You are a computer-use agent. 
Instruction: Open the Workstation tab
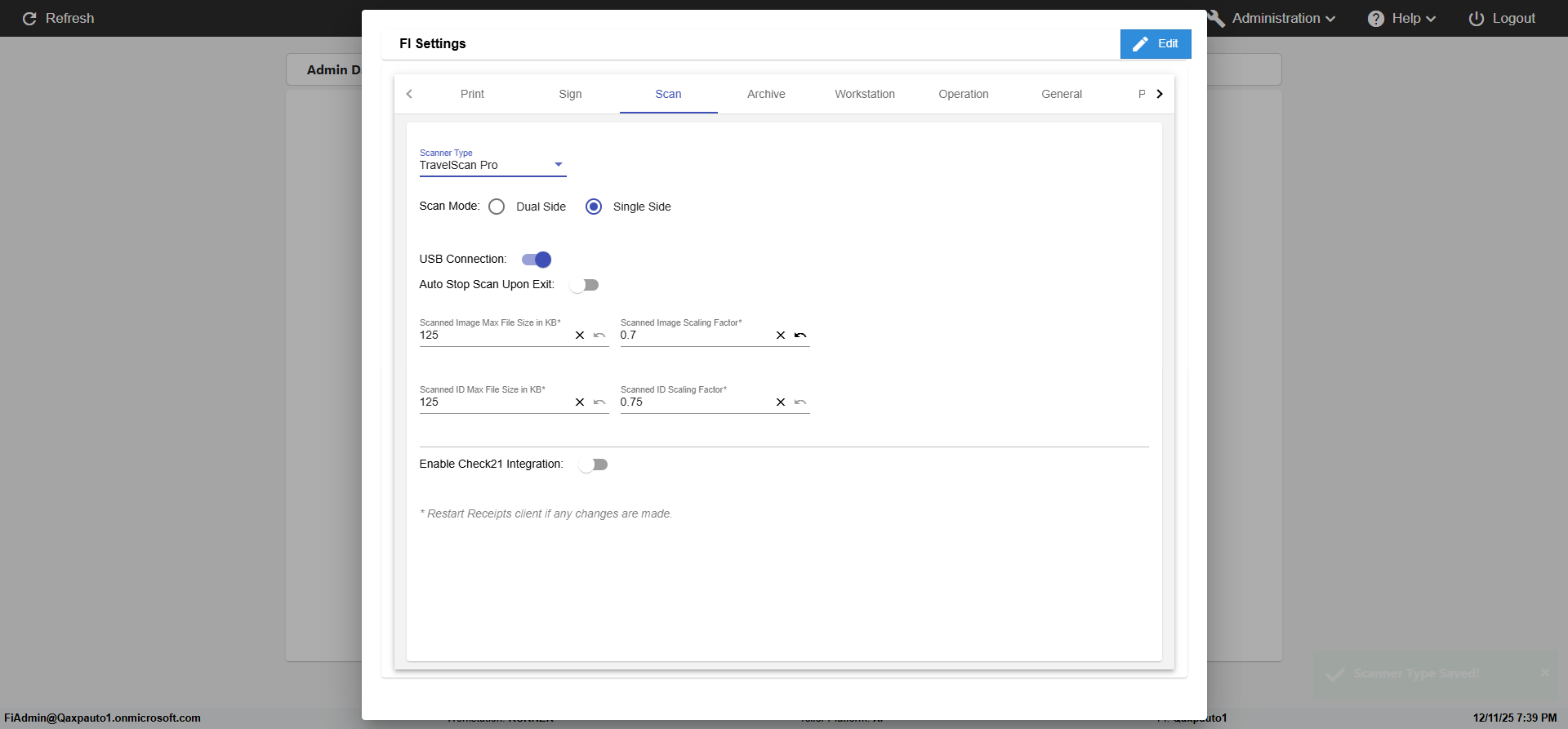tap(865, 95)
